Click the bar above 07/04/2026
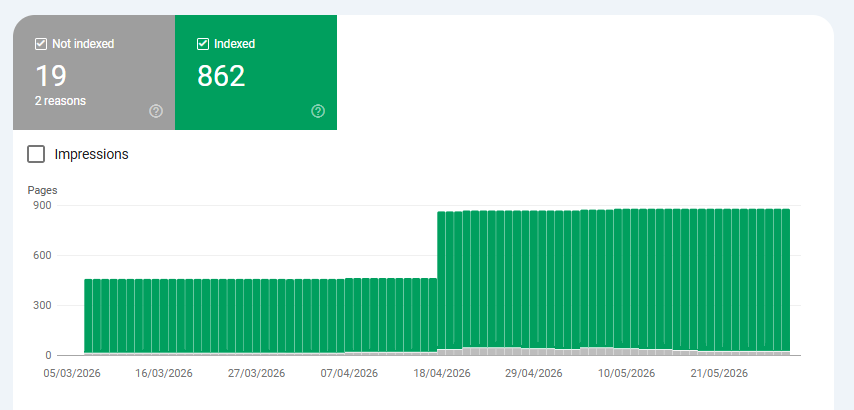The width and height of the screenshot is (854, 410). (x=349, y=316)
